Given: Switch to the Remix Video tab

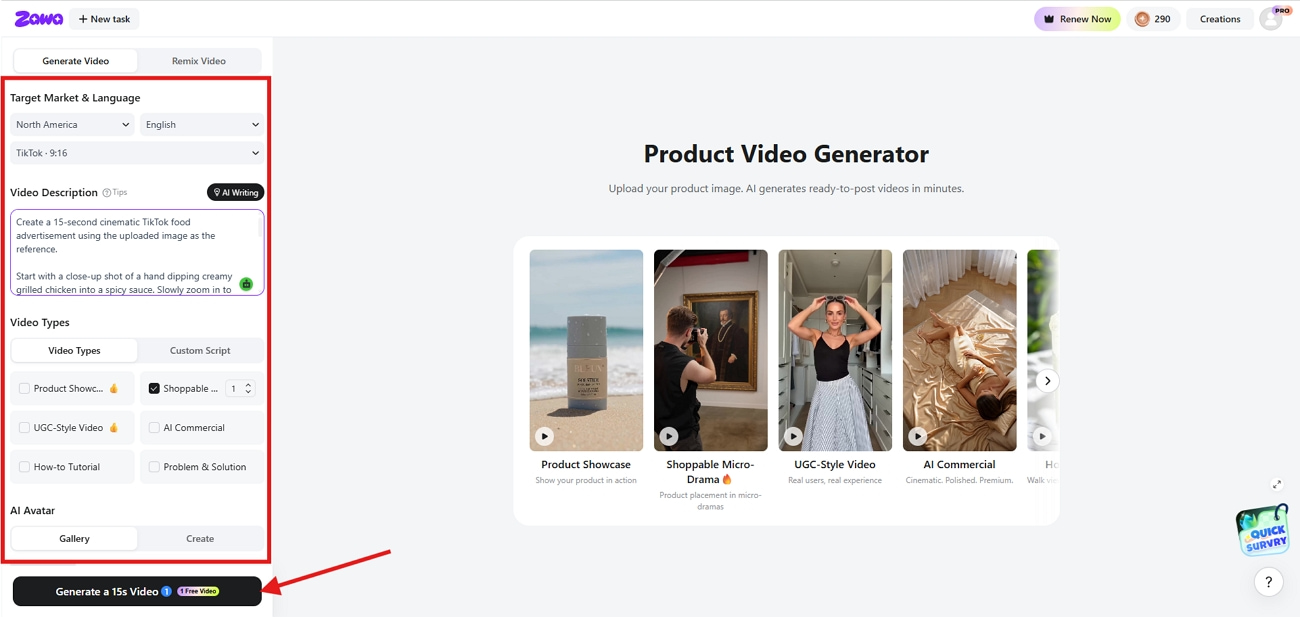Looking at the screenshot, I should 199,61.
